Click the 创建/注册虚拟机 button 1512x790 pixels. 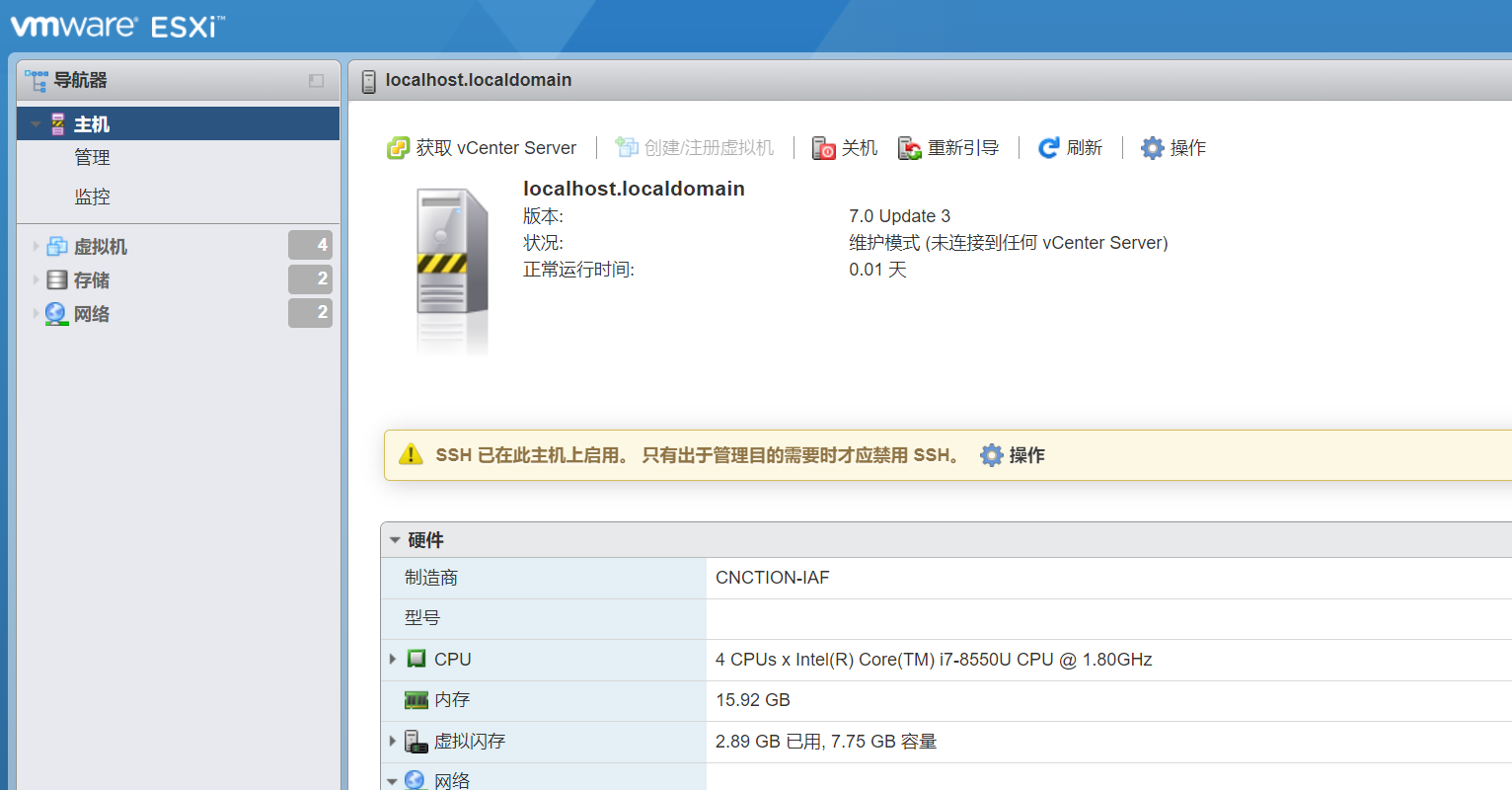[x=695, y=148]
